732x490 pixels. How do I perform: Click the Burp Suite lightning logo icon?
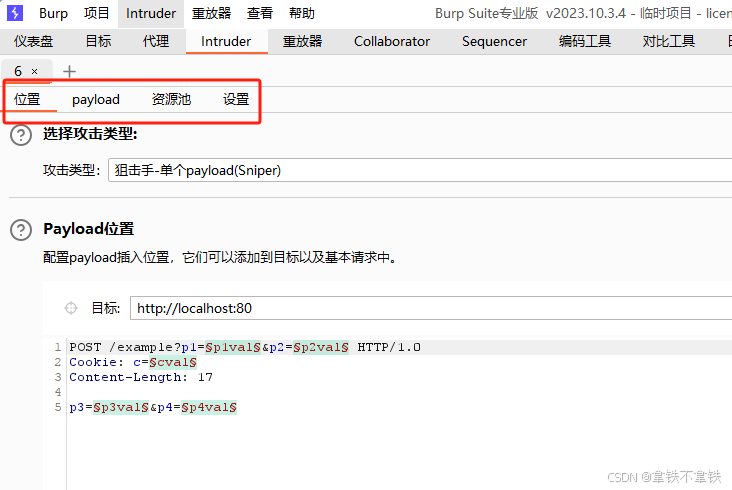[x=15, y=13]
